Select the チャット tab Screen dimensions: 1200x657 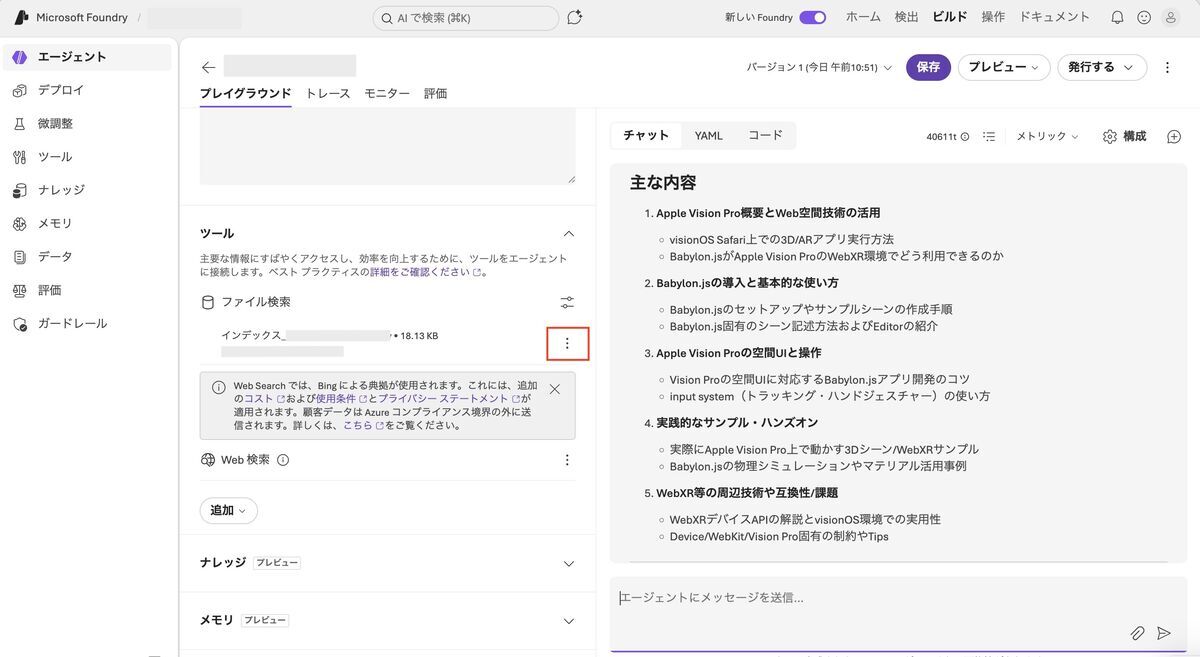(x=646, y=135)
